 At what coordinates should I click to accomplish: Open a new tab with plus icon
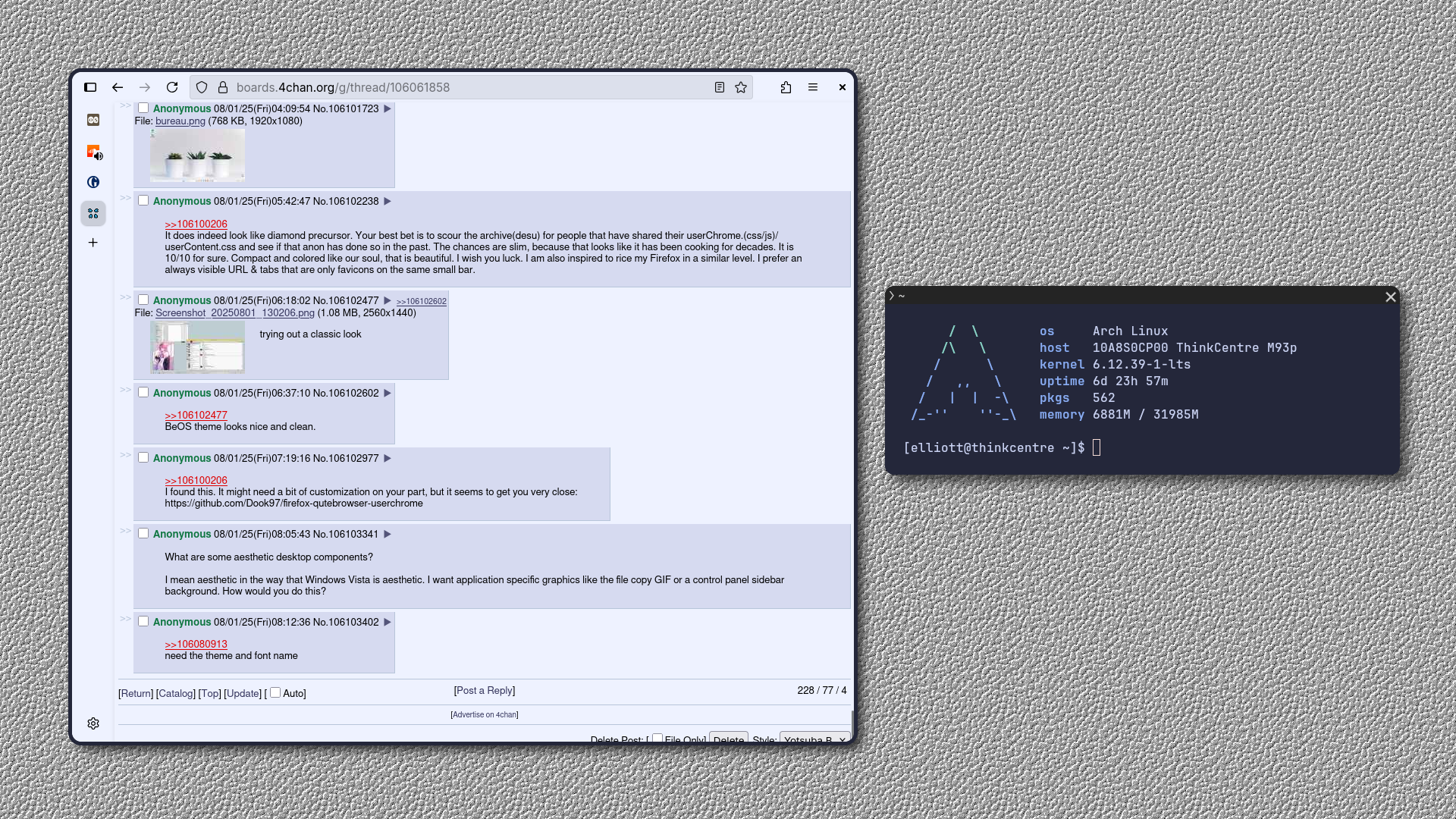point(93,243)
